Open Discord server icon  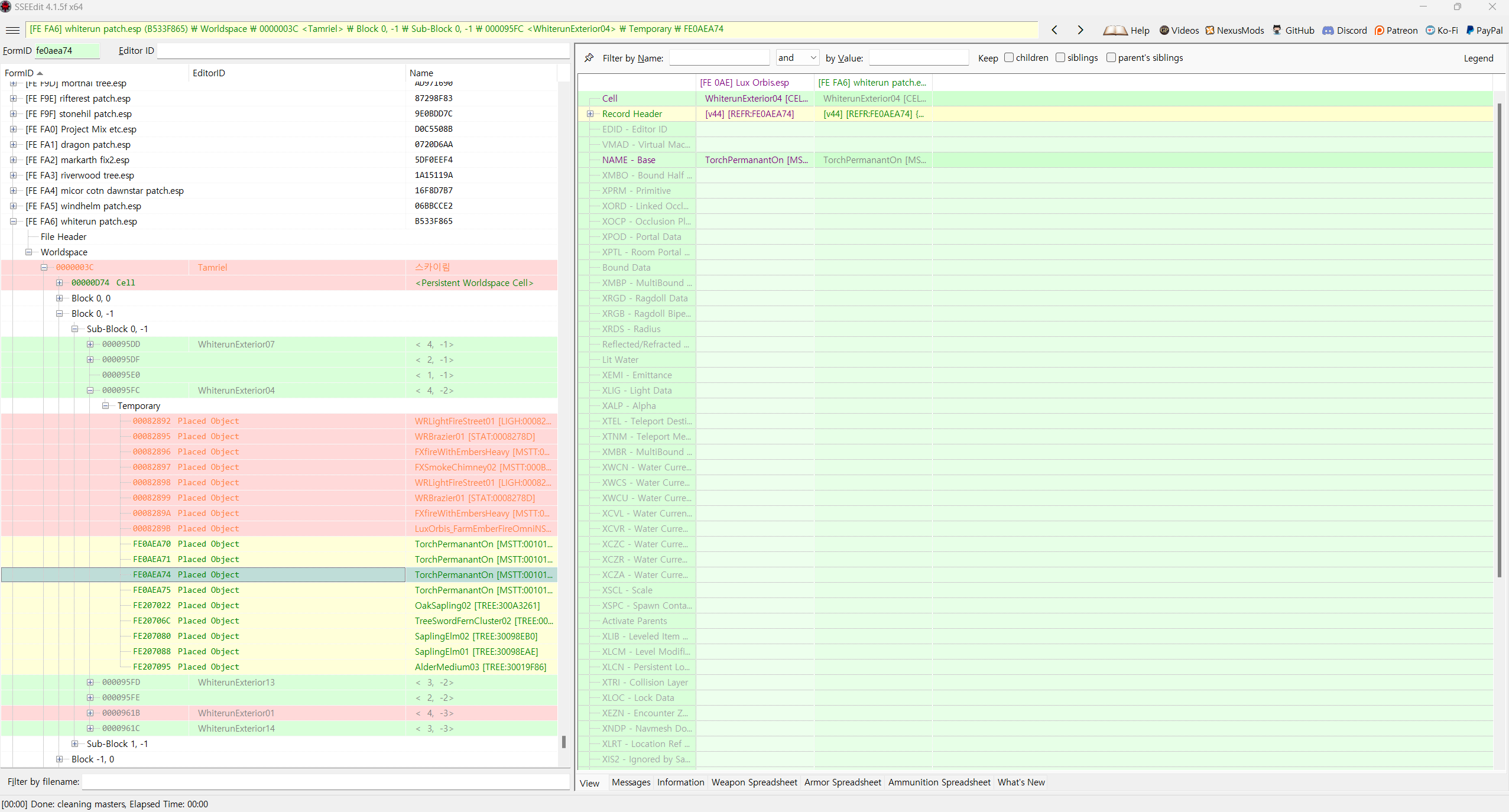pos(1328,30)
